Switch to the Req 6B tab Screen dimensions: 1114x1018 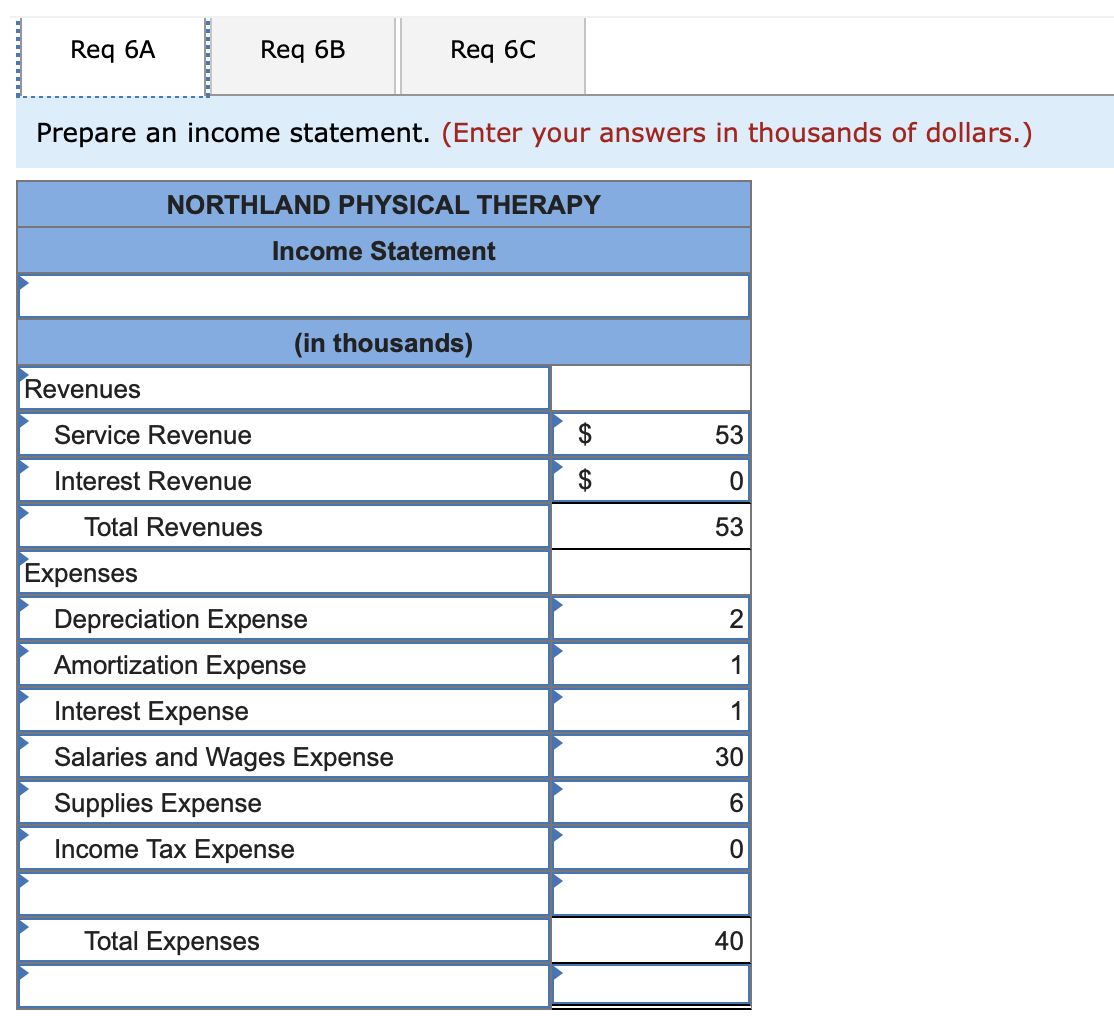pyautogui.click(x=302, y=47)
